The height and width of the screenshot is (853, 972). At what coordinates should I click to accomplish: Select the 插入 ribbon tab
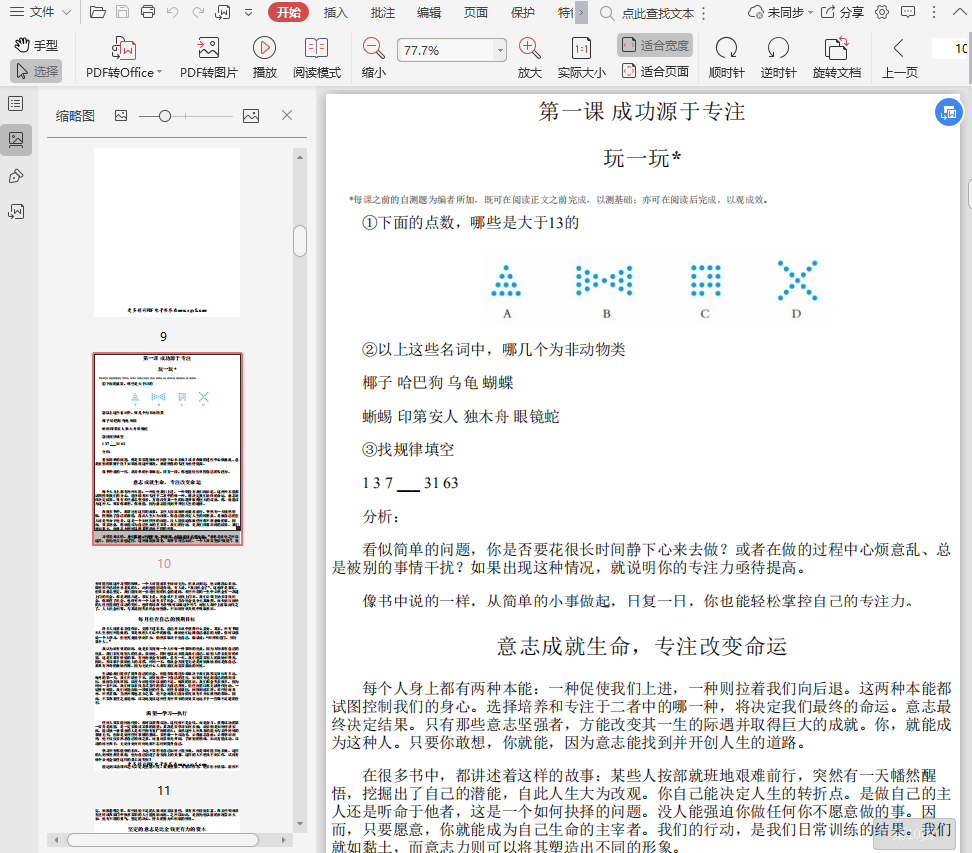[335, 12]
